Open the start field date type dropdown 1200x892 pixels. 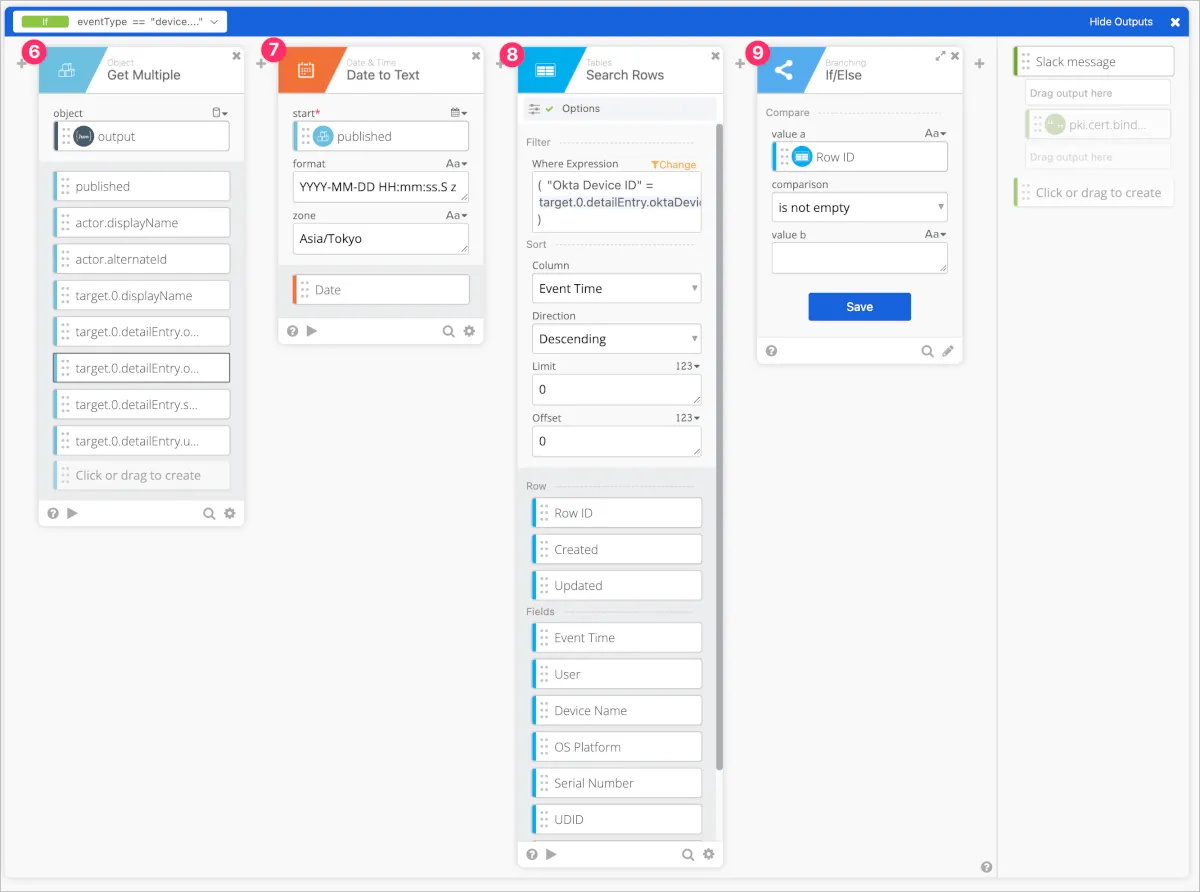coord(459,113)
